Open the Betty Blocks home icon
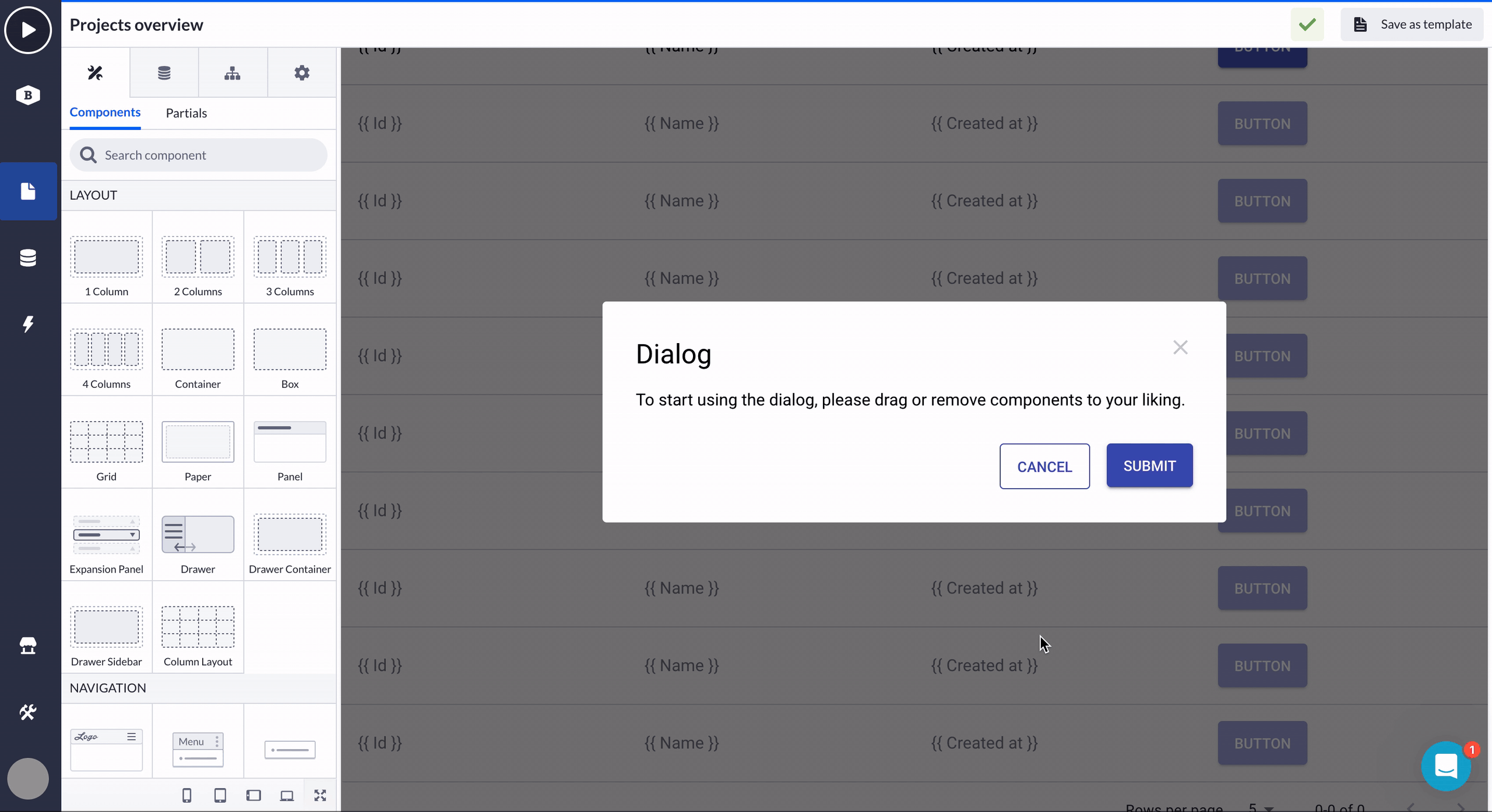Screen dimensions: 1492x812 pos(28,95)
